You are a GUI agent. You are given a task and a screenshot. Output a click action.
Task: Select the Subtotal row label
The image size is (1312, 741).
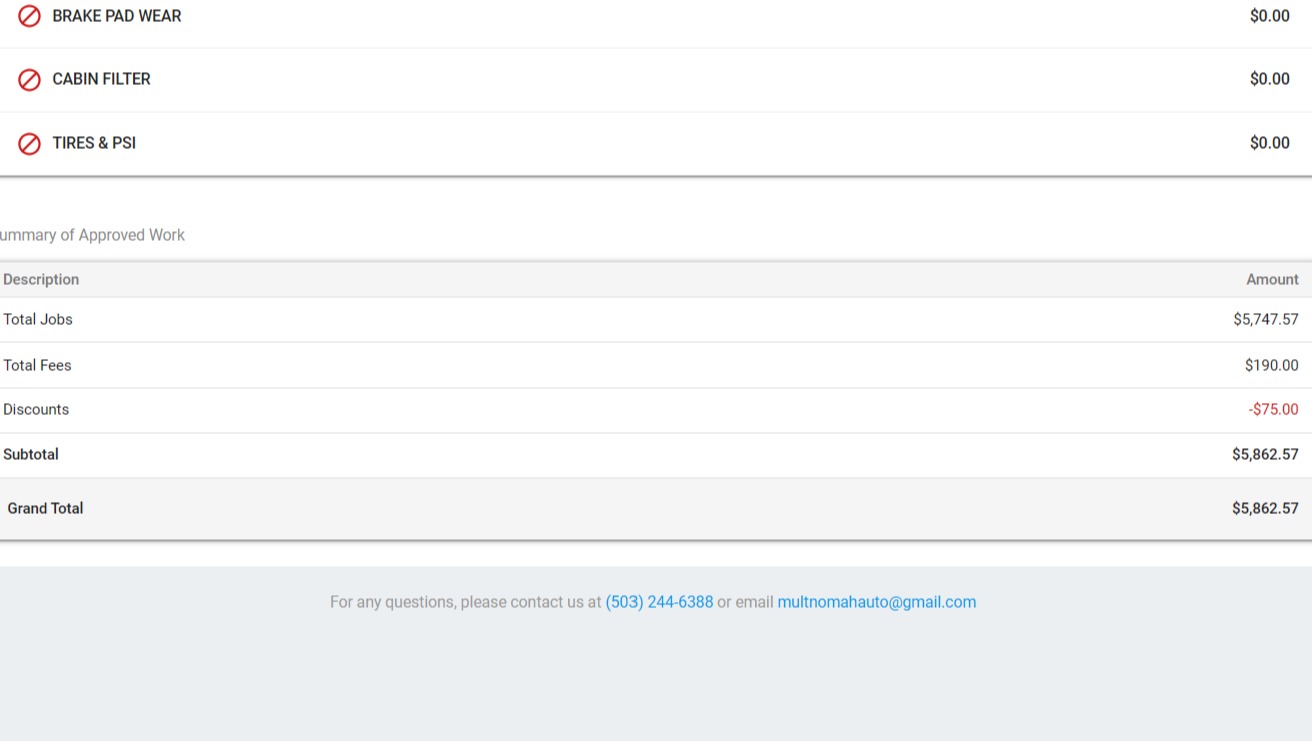point(31,455)
